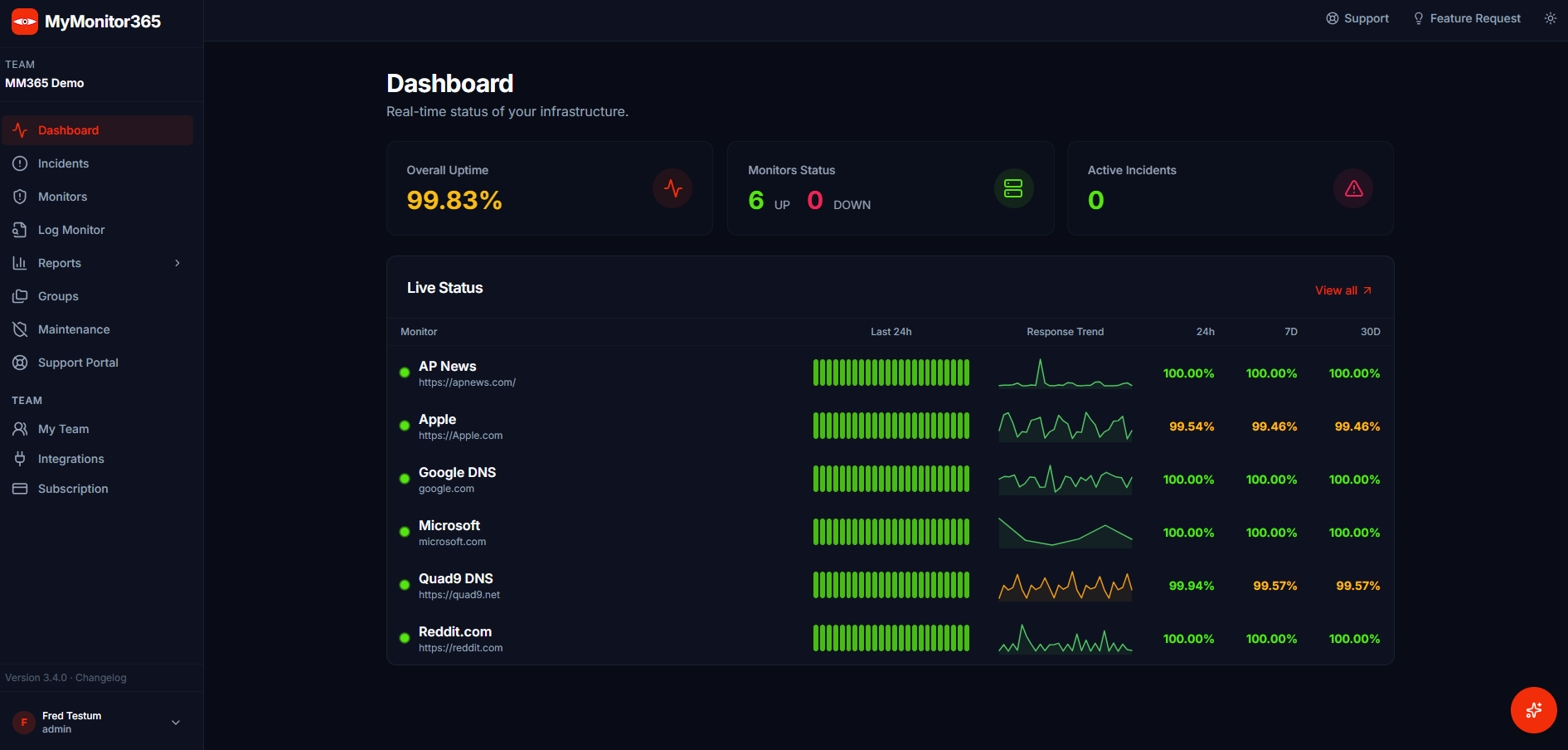The height and width of the screenshot is (750, 1568).
Task: Click the Monitors shield icon
Action: pyautogui.click(x=20, y=197)
